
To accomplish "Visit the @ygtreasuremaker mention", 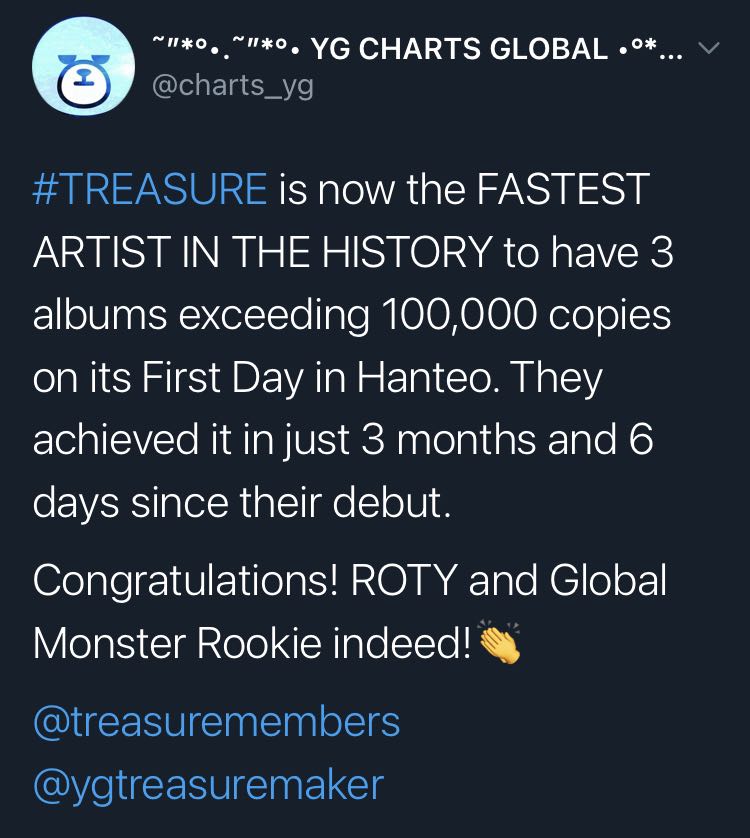I will (x=208, y=785).
